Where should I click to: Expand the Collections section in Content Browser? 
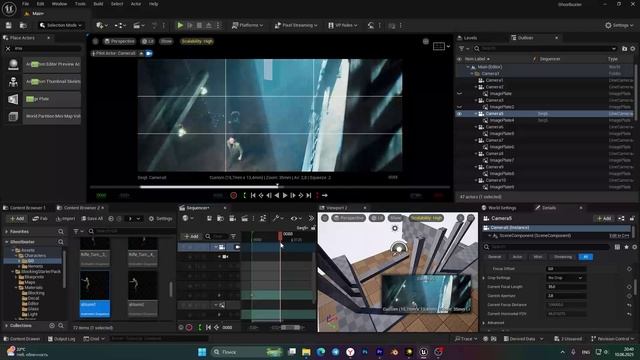(7, 326)
